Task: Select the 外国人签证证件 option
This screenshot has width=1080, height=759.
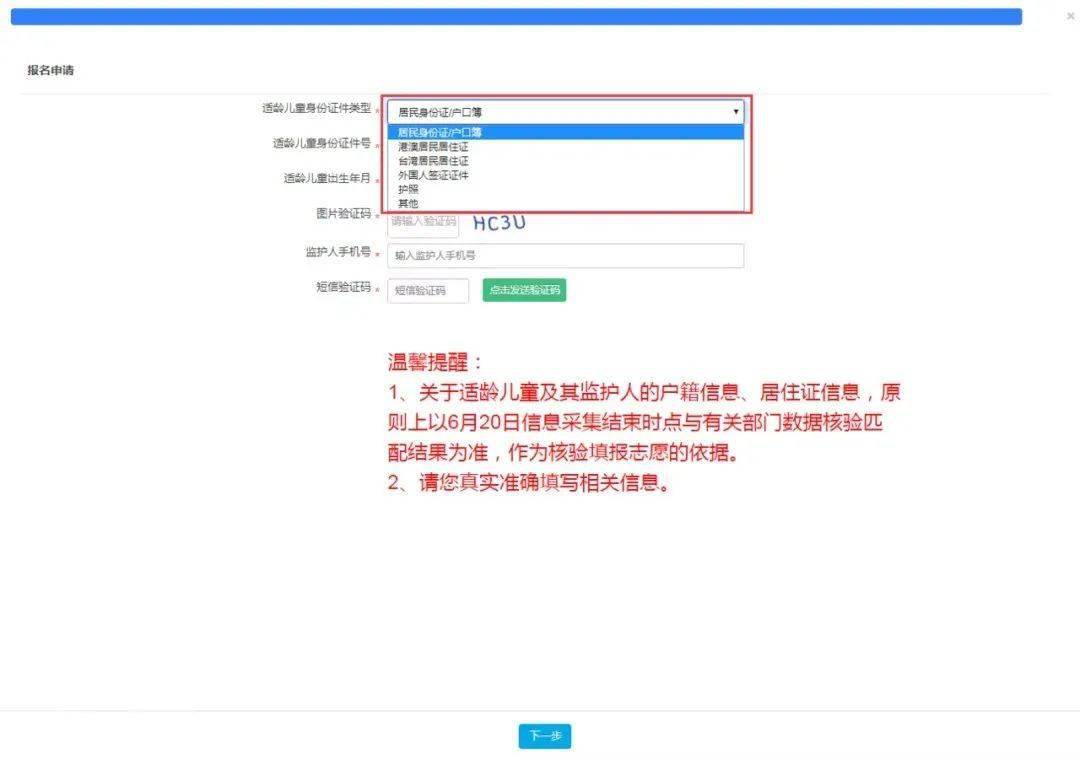Action: [565, 175]
